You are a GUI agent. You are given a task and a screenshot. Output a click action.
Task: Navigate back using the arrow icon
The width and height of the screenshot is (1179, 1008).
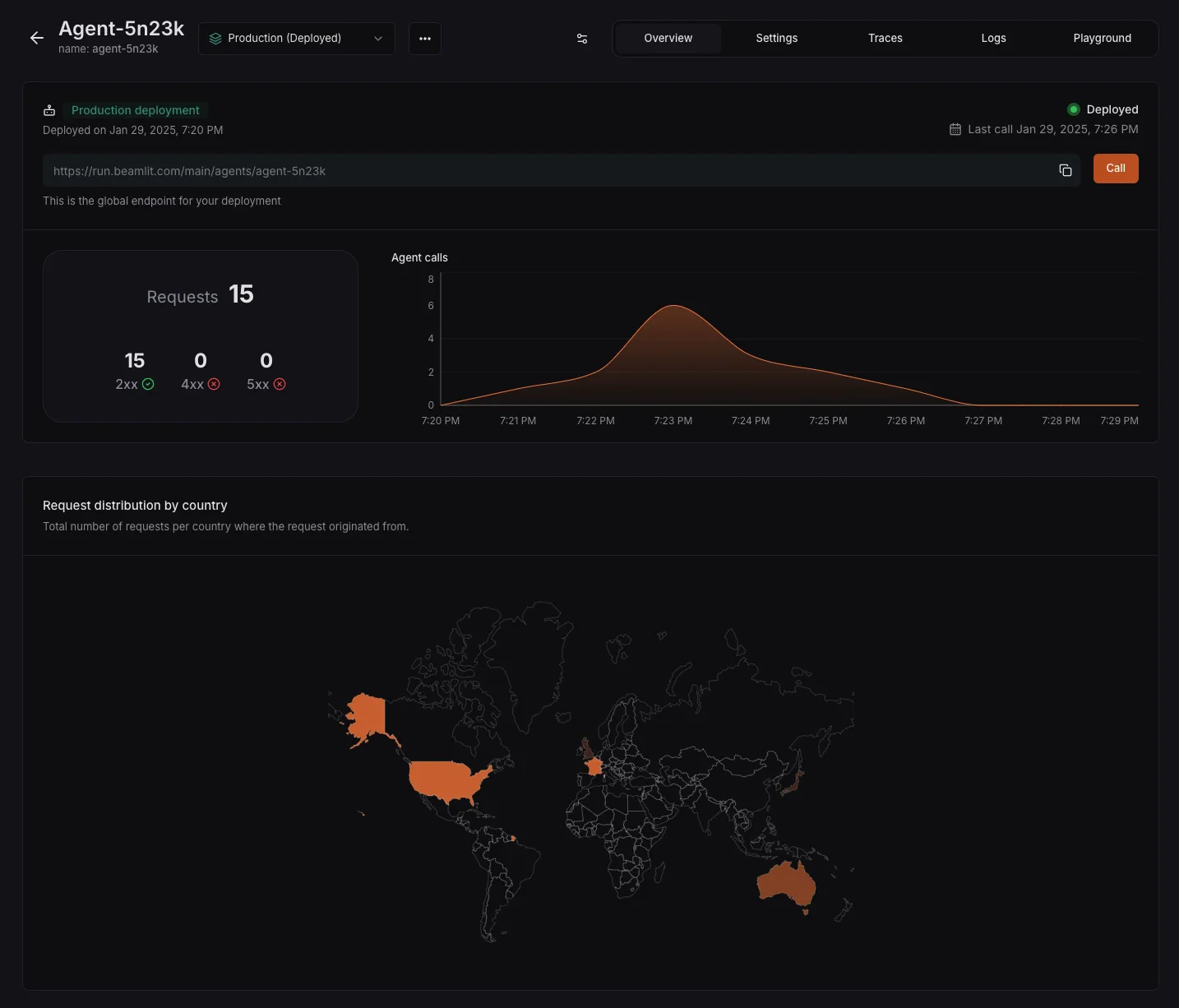coord(36,38)
